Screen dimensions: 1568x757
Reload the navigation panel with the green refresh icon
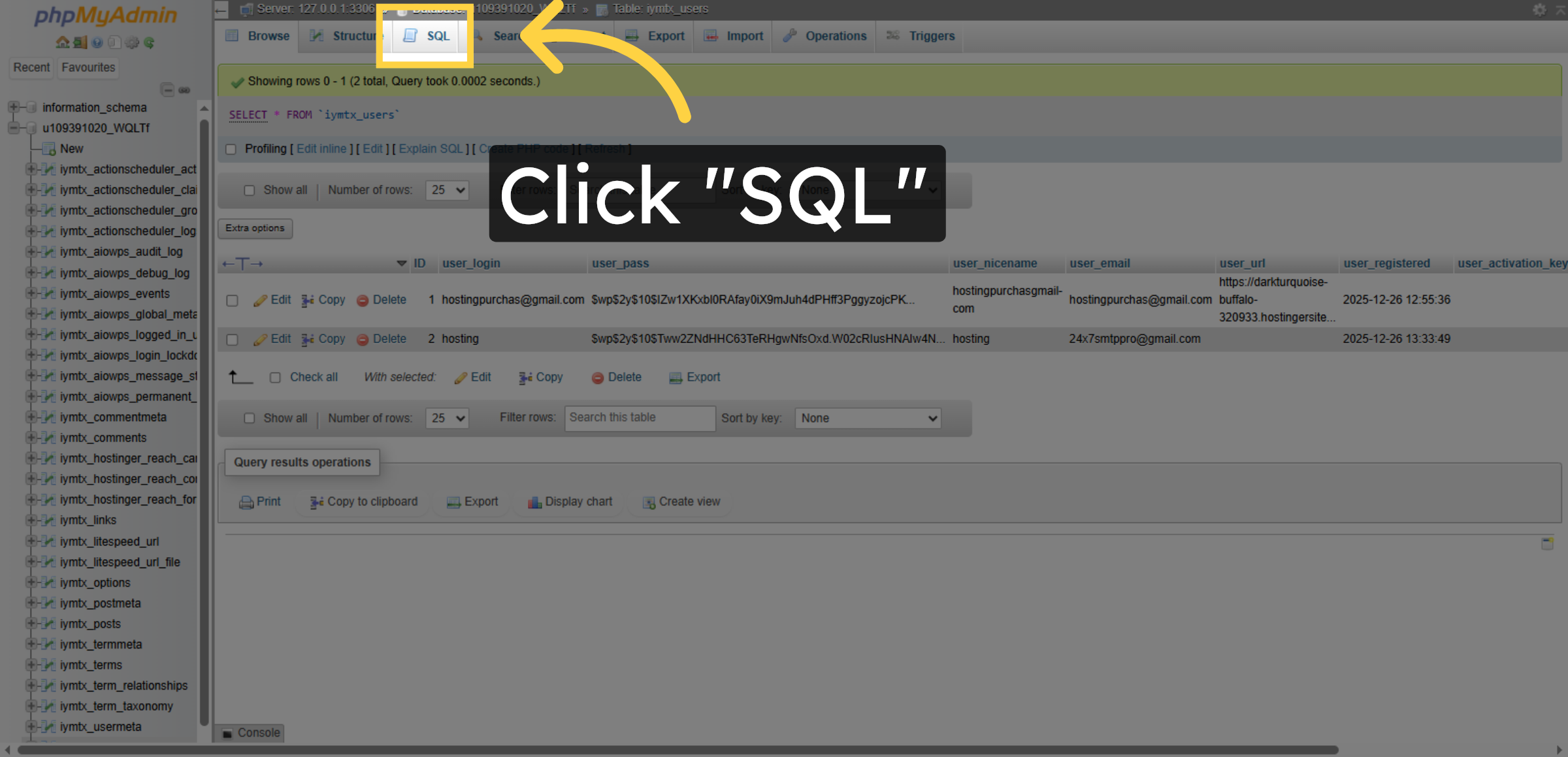(150, 42)
